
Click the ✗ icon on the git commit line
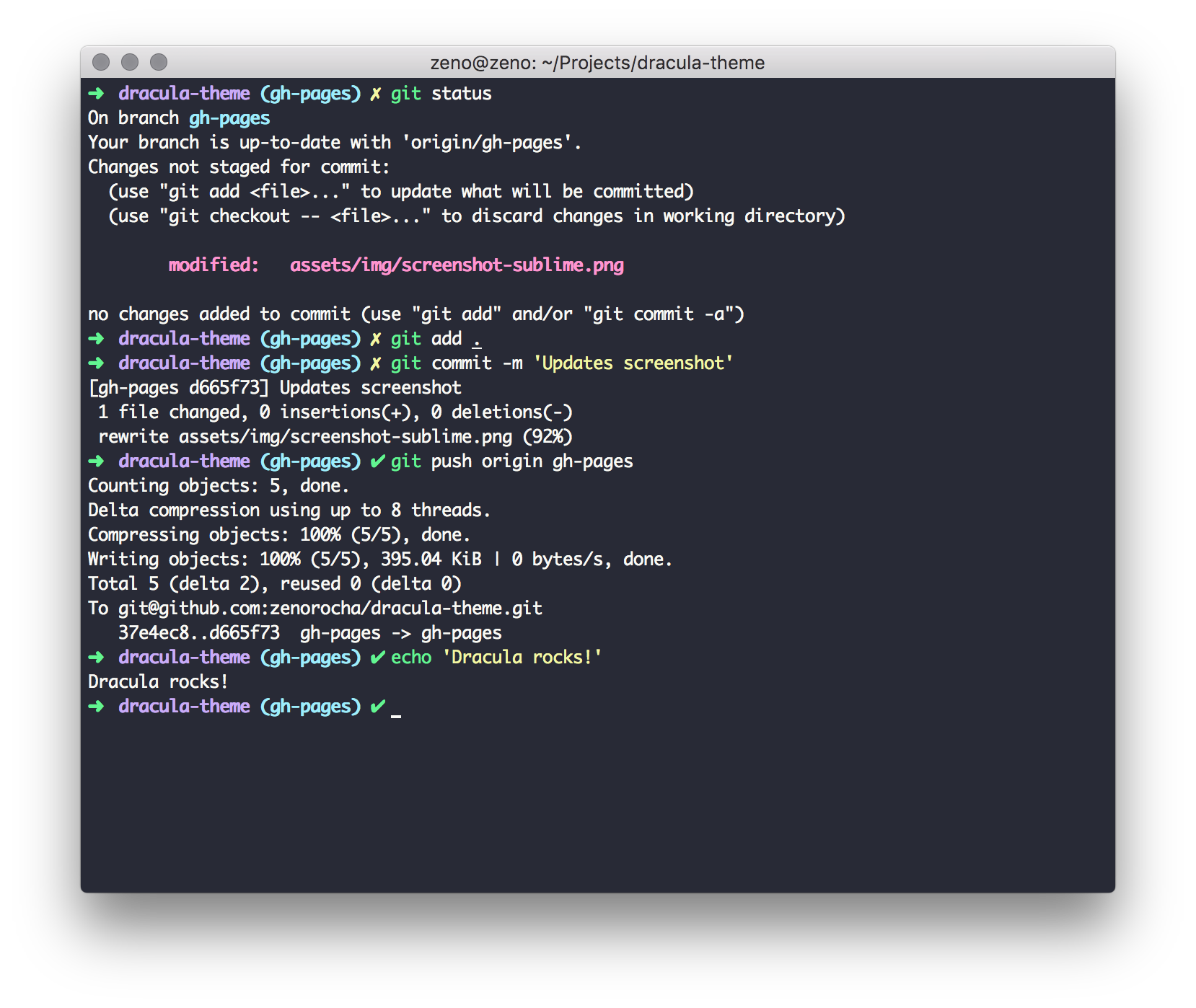pos(375,363)
